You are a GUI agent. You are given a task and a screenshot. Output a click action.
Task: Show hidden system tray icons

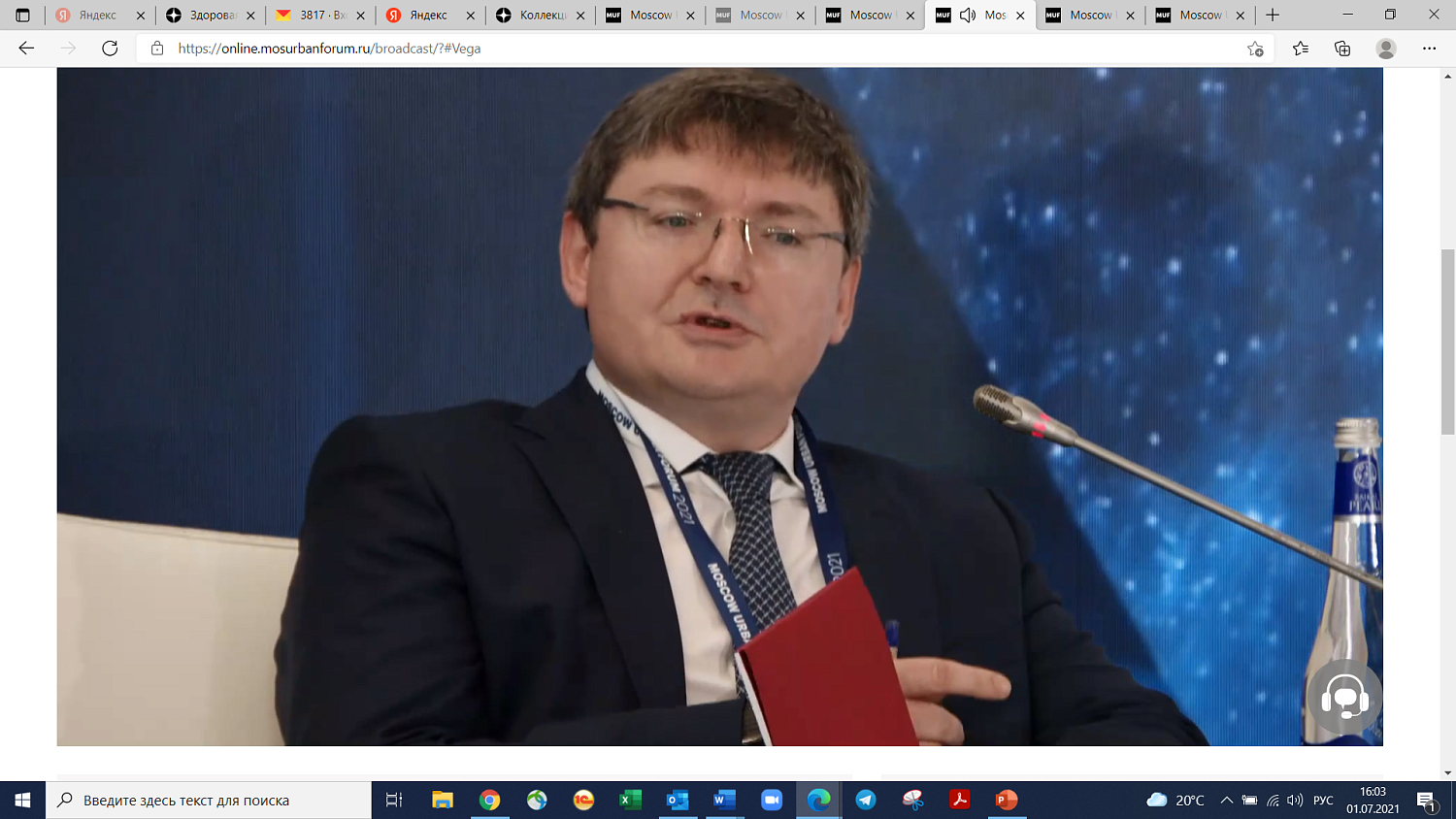pos(1226,801)
